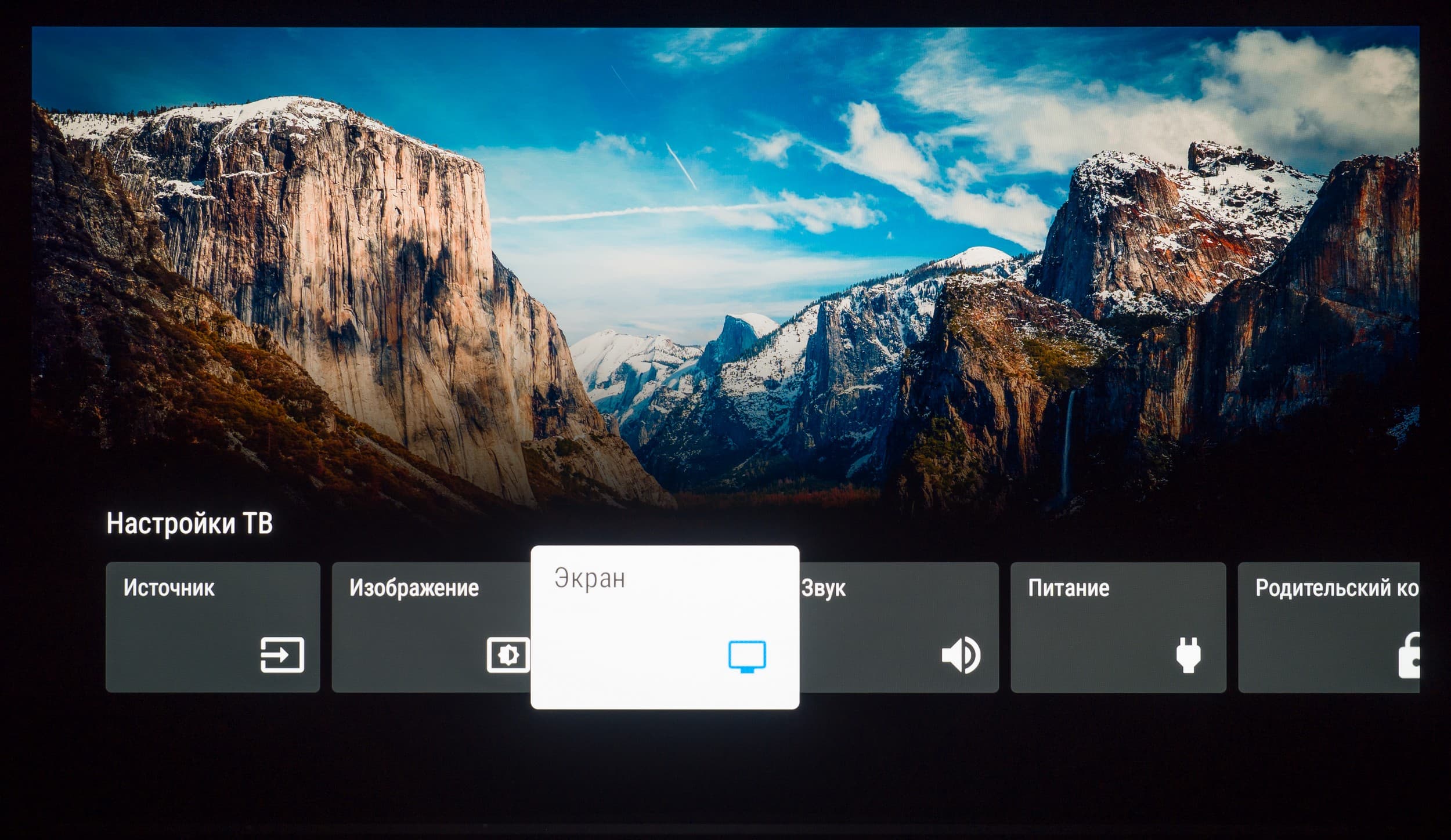Image resolution: width=1451 pixels, height=840 pixels.
Task: Click the Настройки ТВ heading
Action: point(189,523)
